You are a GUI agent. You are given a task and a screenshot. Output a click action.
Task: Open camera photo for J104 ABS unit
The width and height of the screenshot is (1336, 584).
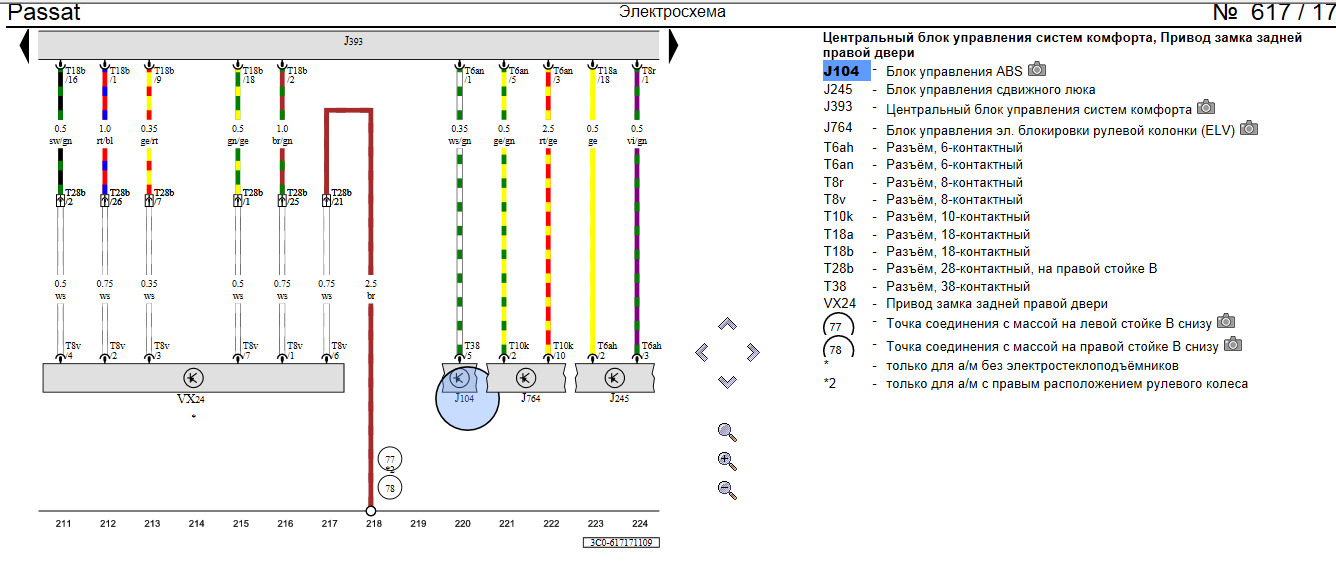(x=1038, y=70)
